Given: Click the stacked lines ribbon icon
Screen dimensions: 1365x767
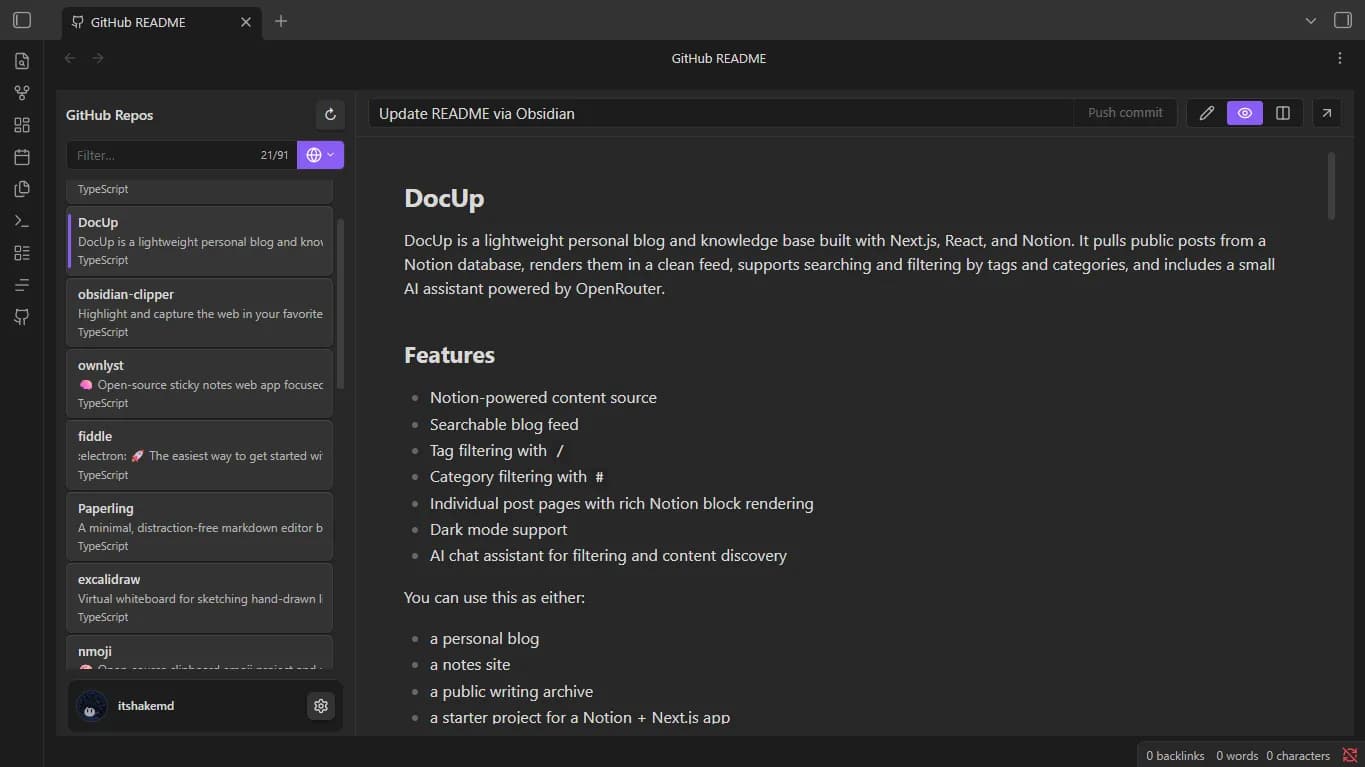Looking at the screenshot, I should (x=22, y=285).
